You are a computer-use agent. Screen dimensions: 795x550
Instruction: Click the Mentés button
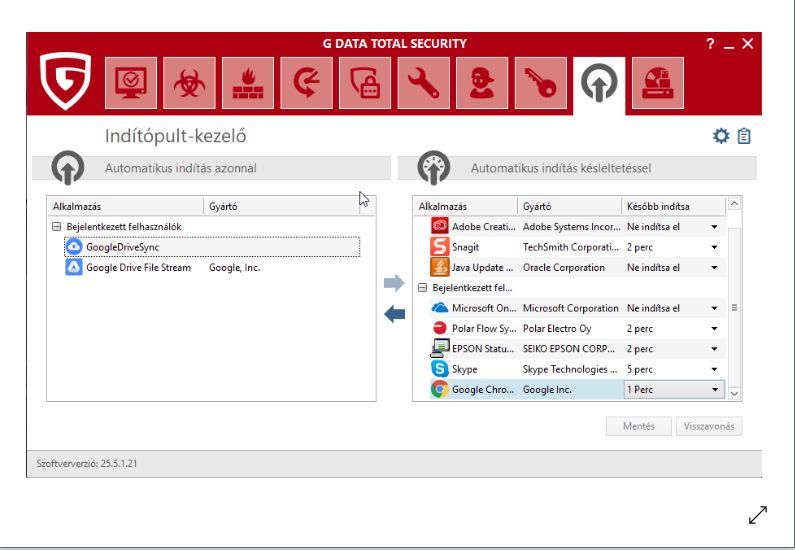coord(638,426)
